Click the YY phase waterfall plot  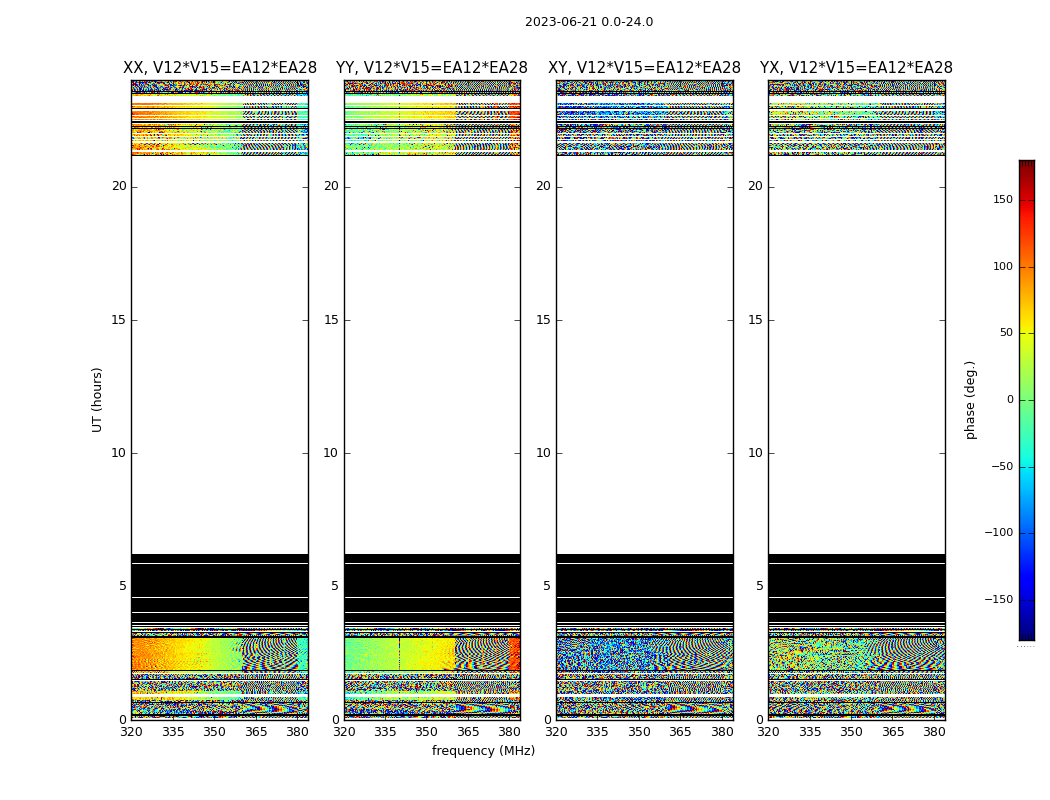click(x=432, y=400)
